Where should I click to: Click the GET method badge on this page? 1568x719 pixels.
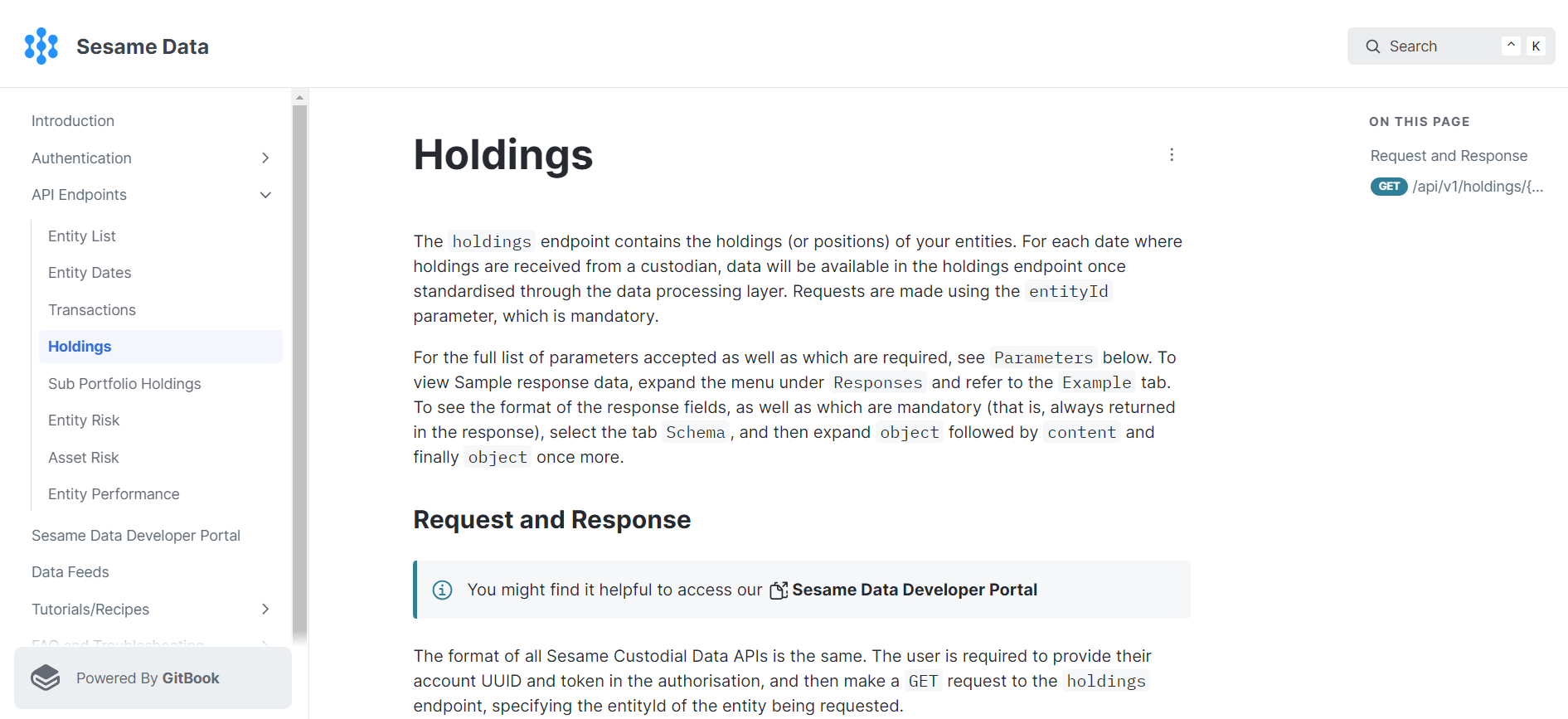click(x=1388, y=187)
